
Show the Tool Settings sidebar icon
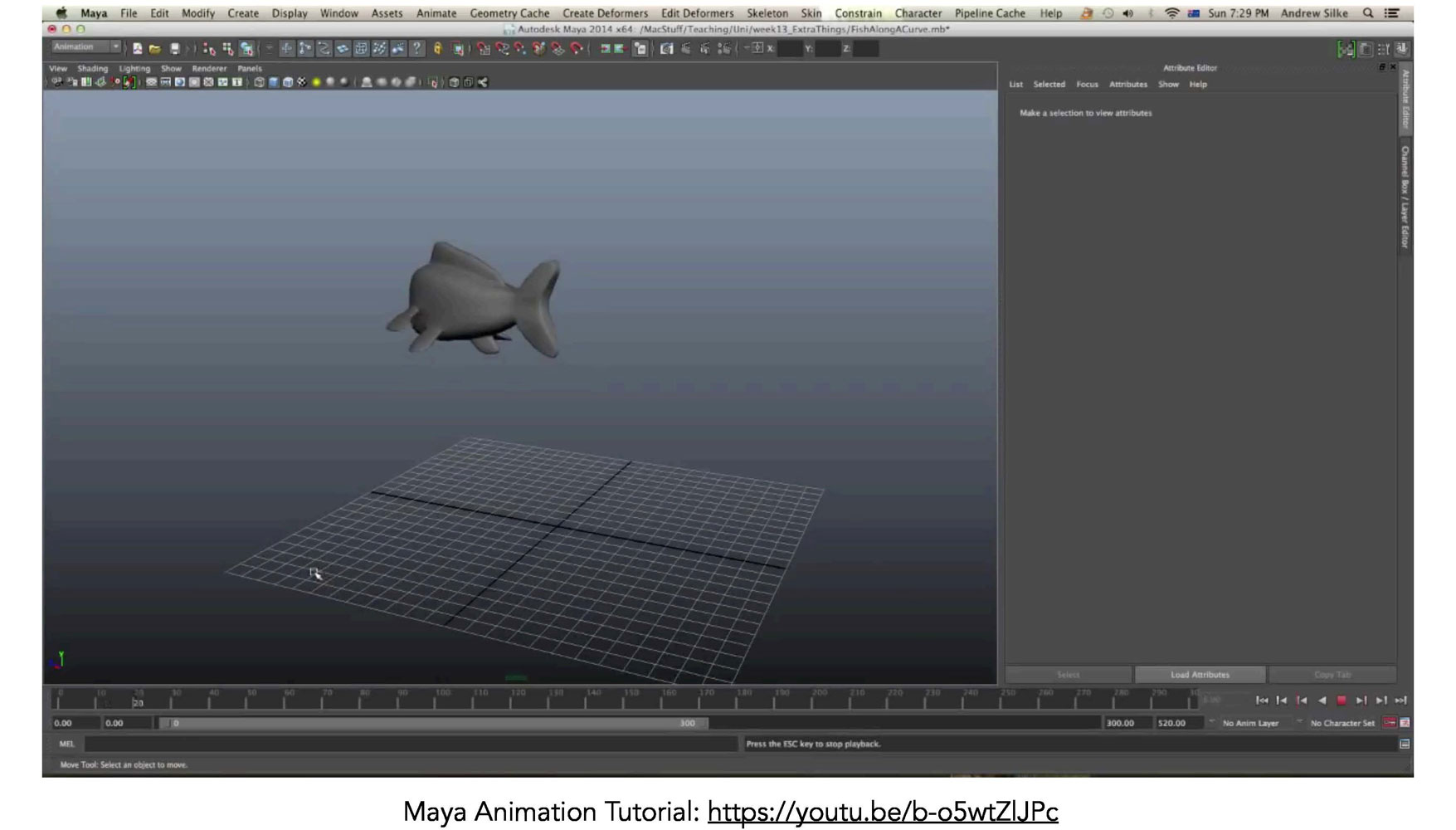[x=1383, y=49]
